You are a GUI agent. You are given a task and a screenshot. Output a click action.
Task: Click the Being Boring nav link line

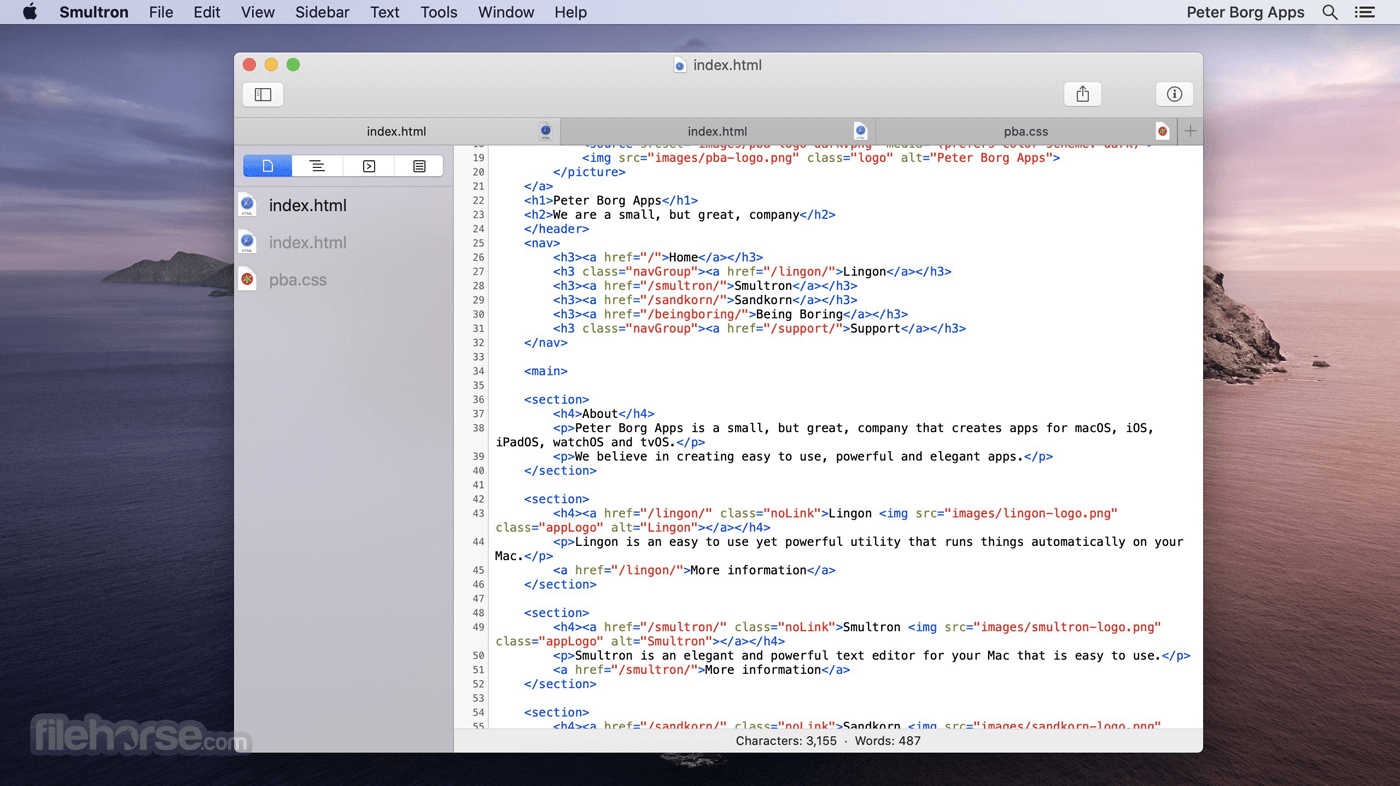[x=730, y=314]
